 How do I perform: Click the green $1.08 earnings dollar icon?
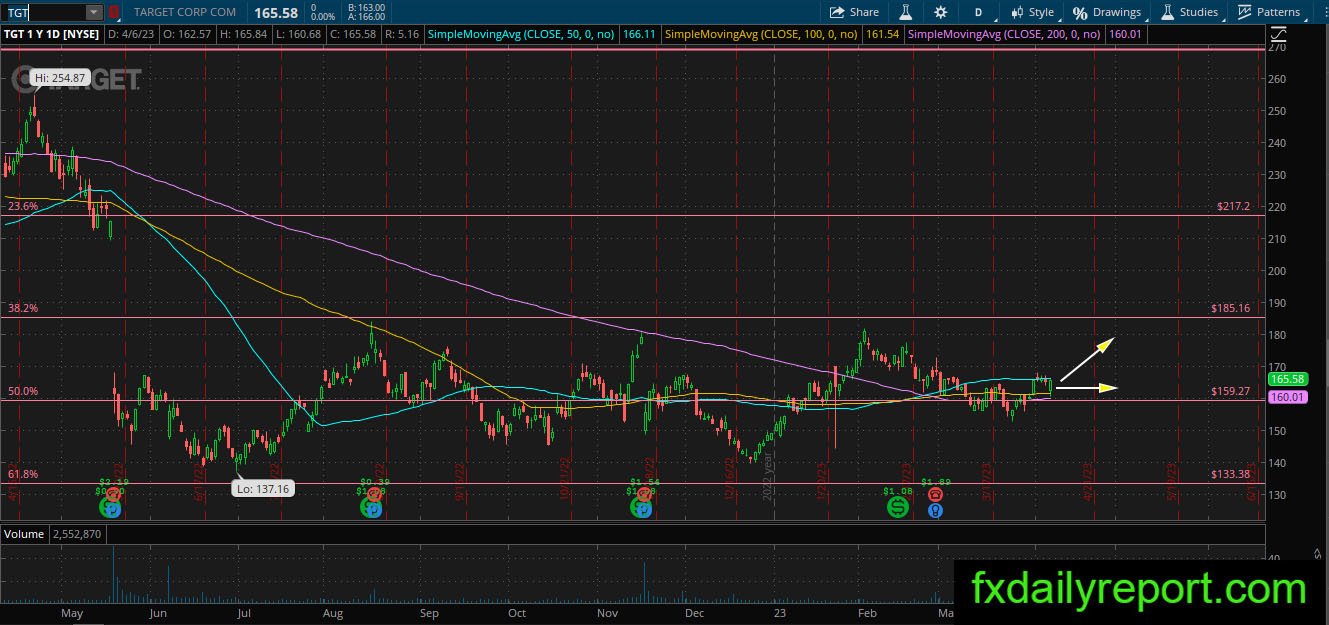point(898,508)
